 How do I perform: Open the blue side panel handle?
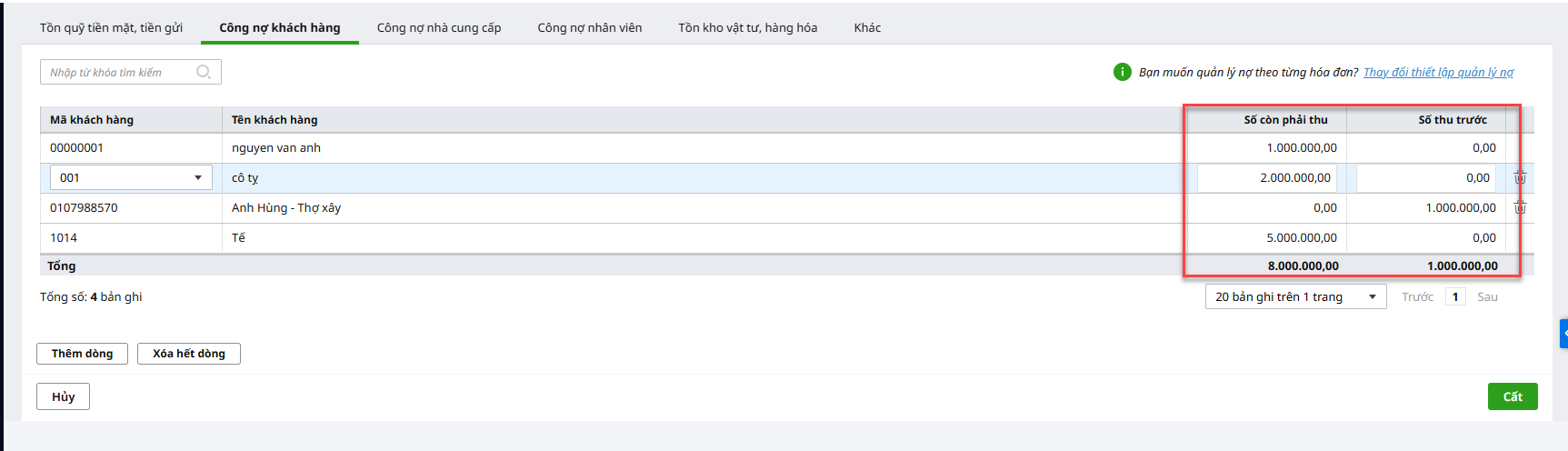pos(1563,334)
